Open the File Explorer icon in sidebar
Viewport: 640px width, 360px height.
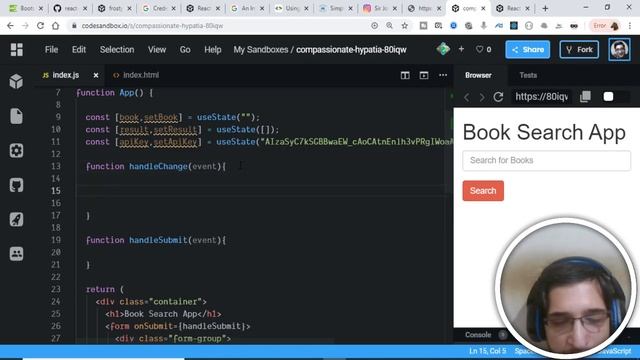(16, 116)
